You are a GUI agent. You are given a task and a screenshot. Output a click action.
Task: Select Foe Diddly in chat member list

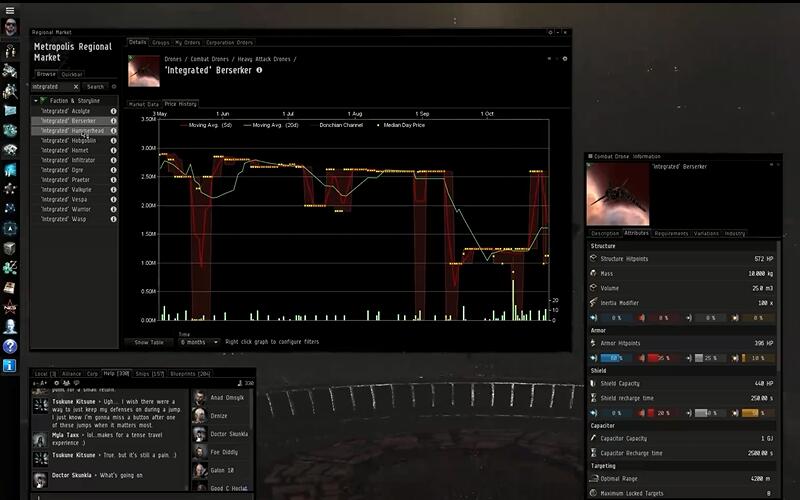point(220,452)
